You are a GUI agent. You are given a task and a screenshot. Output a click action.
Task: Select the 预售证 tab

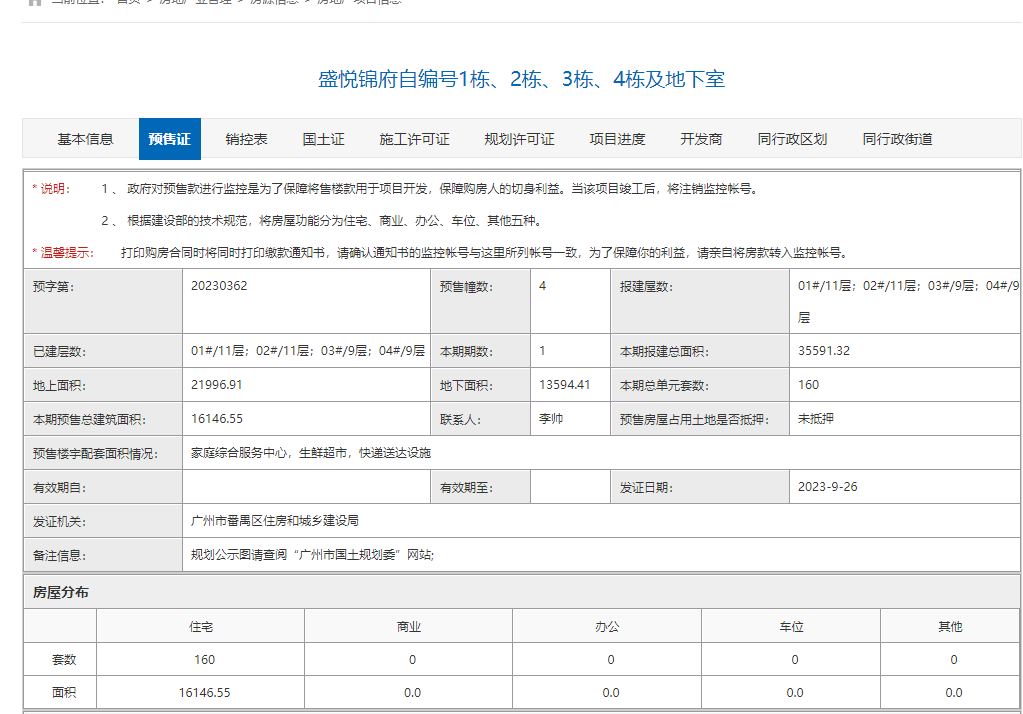tap(170, 139)
